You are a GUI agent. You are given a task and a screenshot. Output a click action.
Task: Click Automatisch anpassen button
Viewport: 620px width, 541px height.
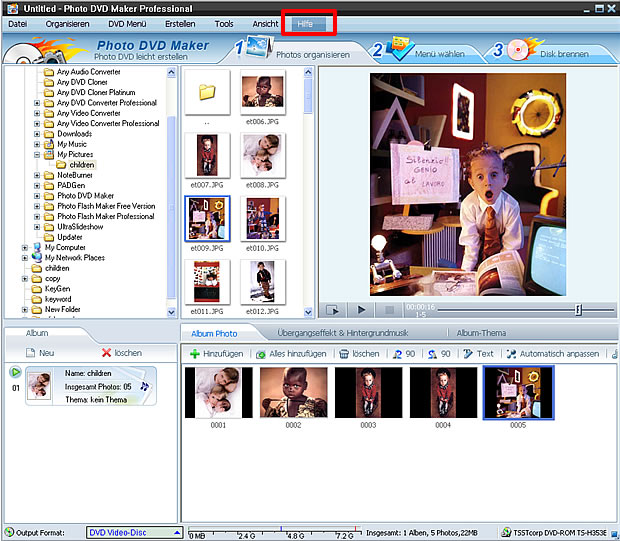(553, 354)
